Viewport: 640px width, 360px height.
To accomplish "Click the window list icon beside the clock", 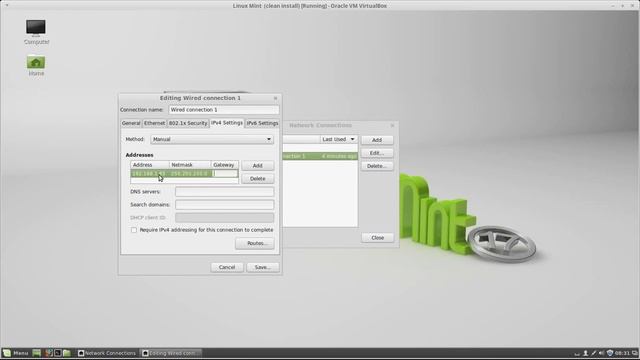I will (x=635, y=353).
